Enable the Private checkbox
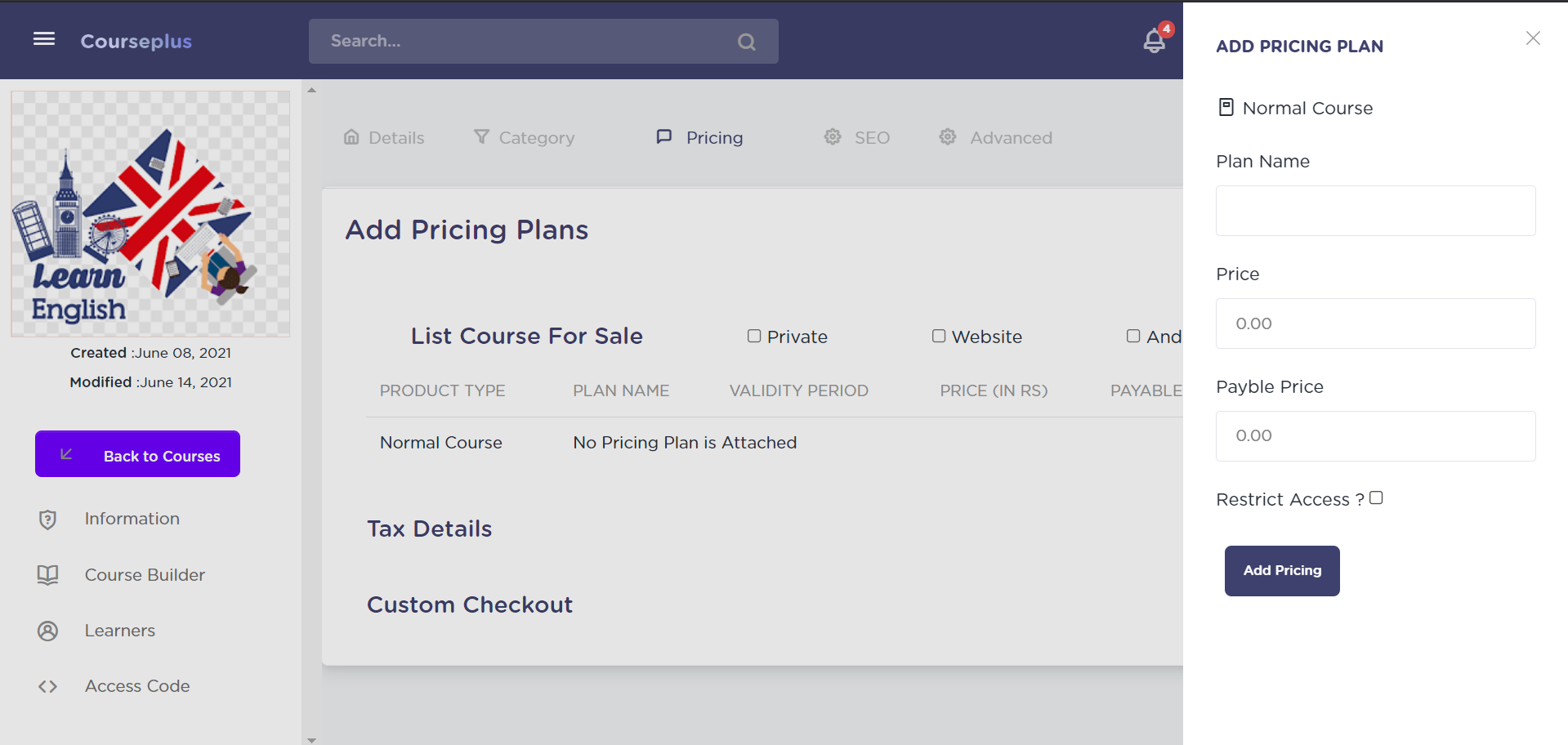Screen dimensions: 1568x745 tap(754, 336)
